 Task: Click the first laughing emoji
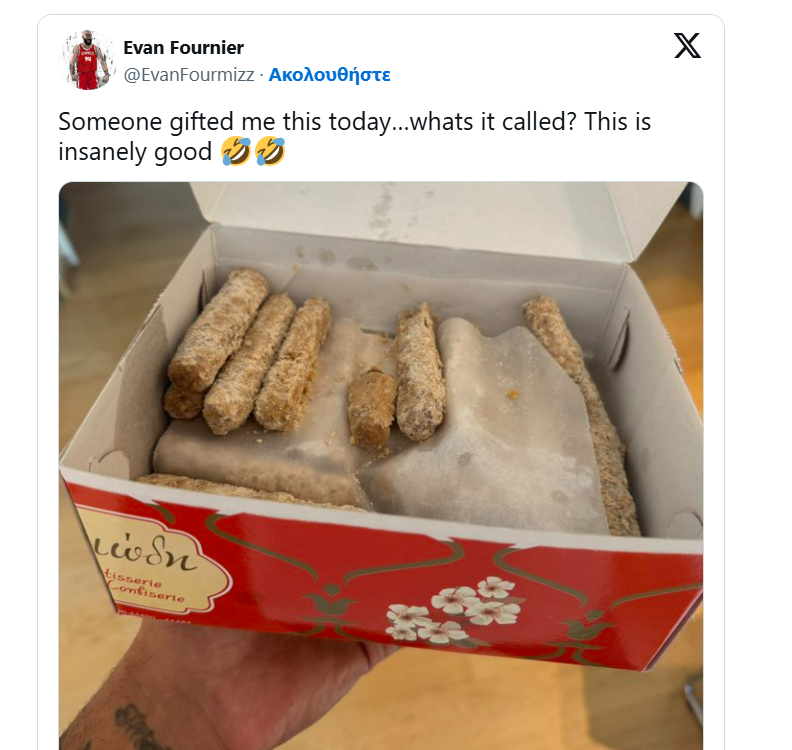pyautogui.click(x=236, y=152)
